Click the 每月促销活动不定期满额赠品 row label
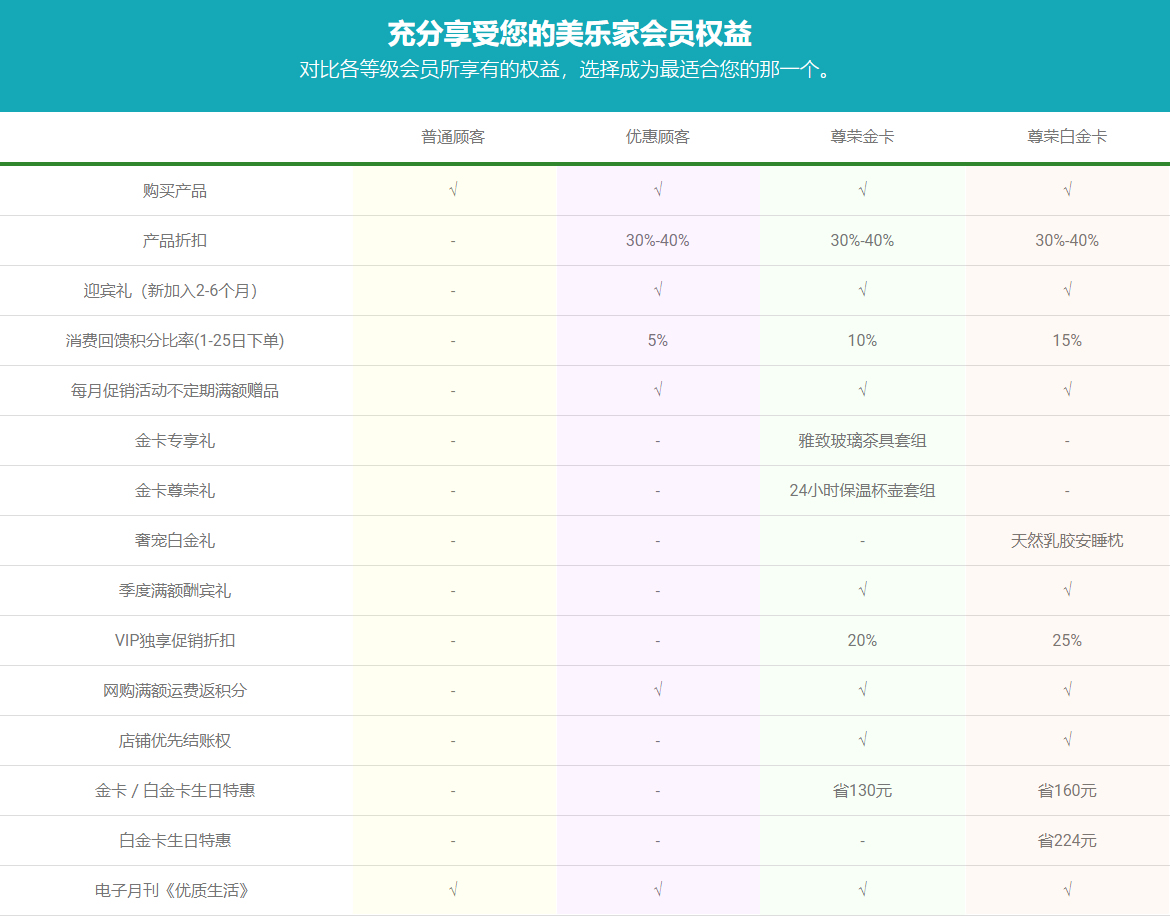 click(175, 391)
